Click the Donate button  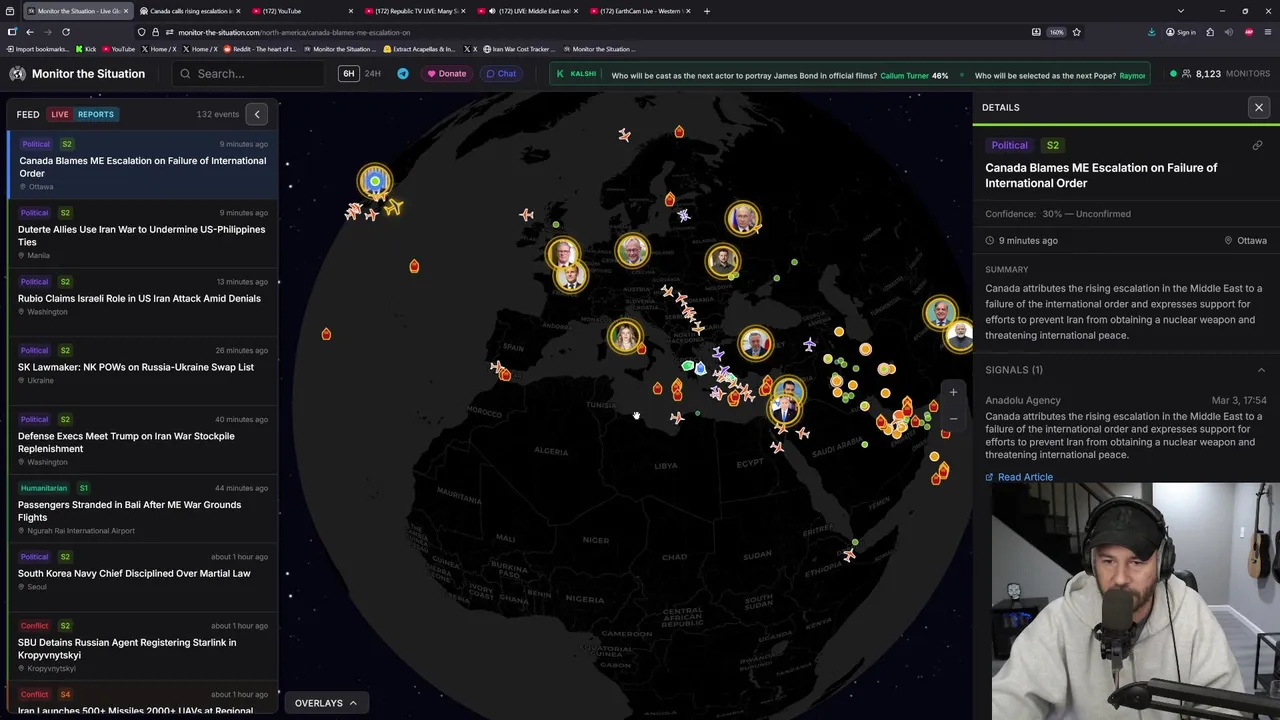pos(447,74)
